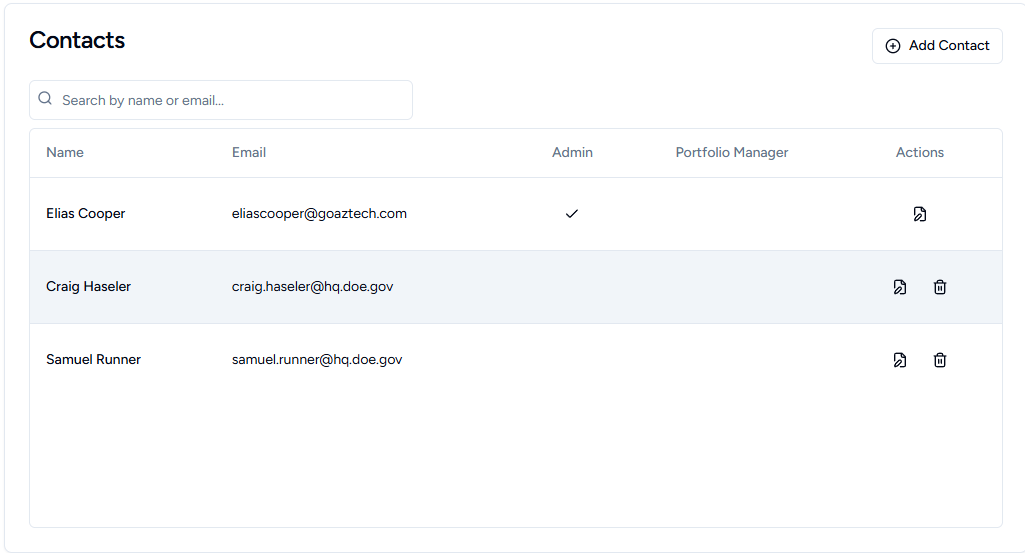Focus the search by name or email field
Viewport: 1025px width, 559px height.
(x=230, y=100)
